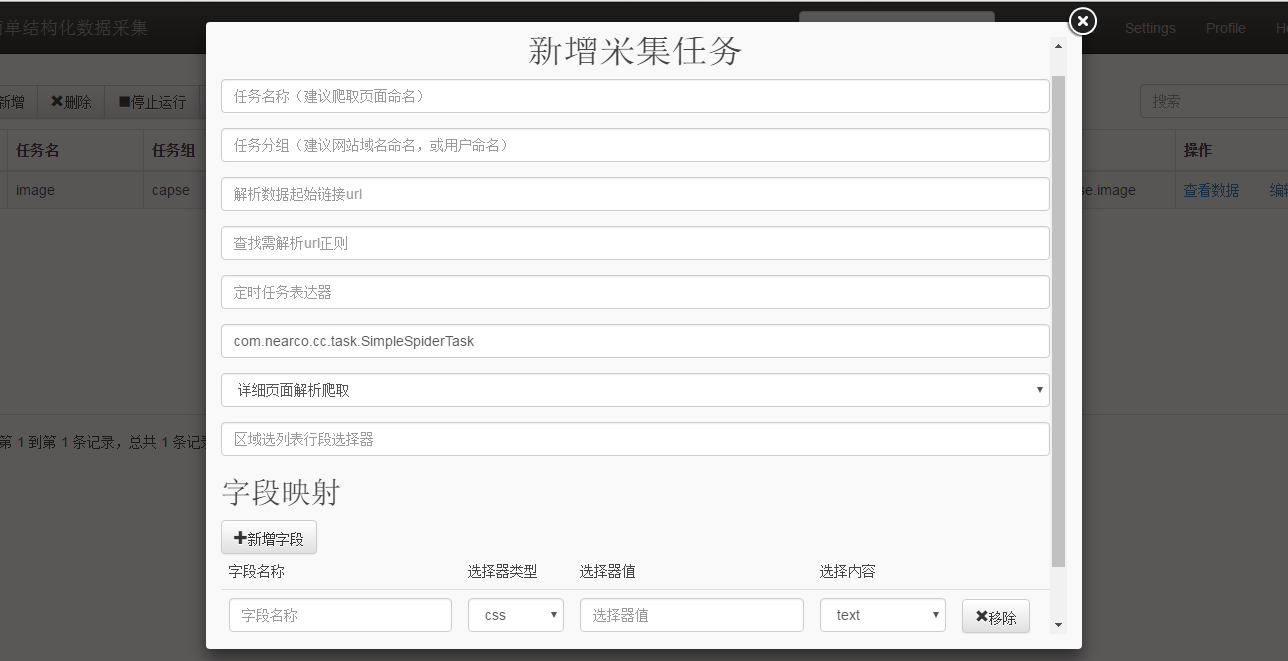The width and height of the screenshot is (1288, 661).
Task: Click the 解析数据起始链接url field
Action: [x=635, y=194]
